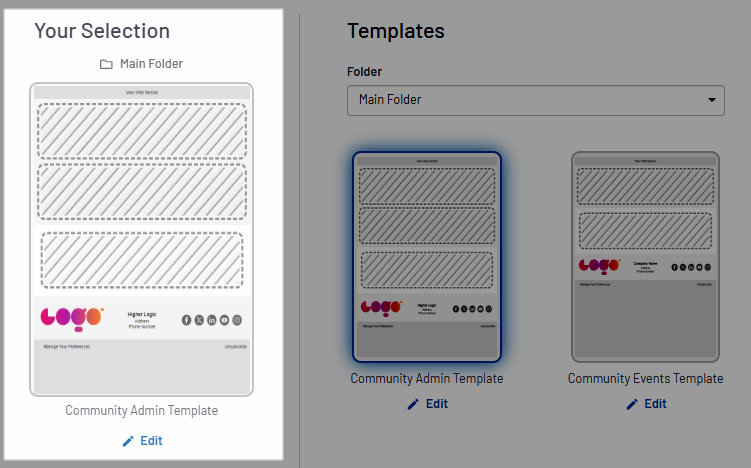Click the LinkedIn icon in the selected template preview

[x=212, y=320]
